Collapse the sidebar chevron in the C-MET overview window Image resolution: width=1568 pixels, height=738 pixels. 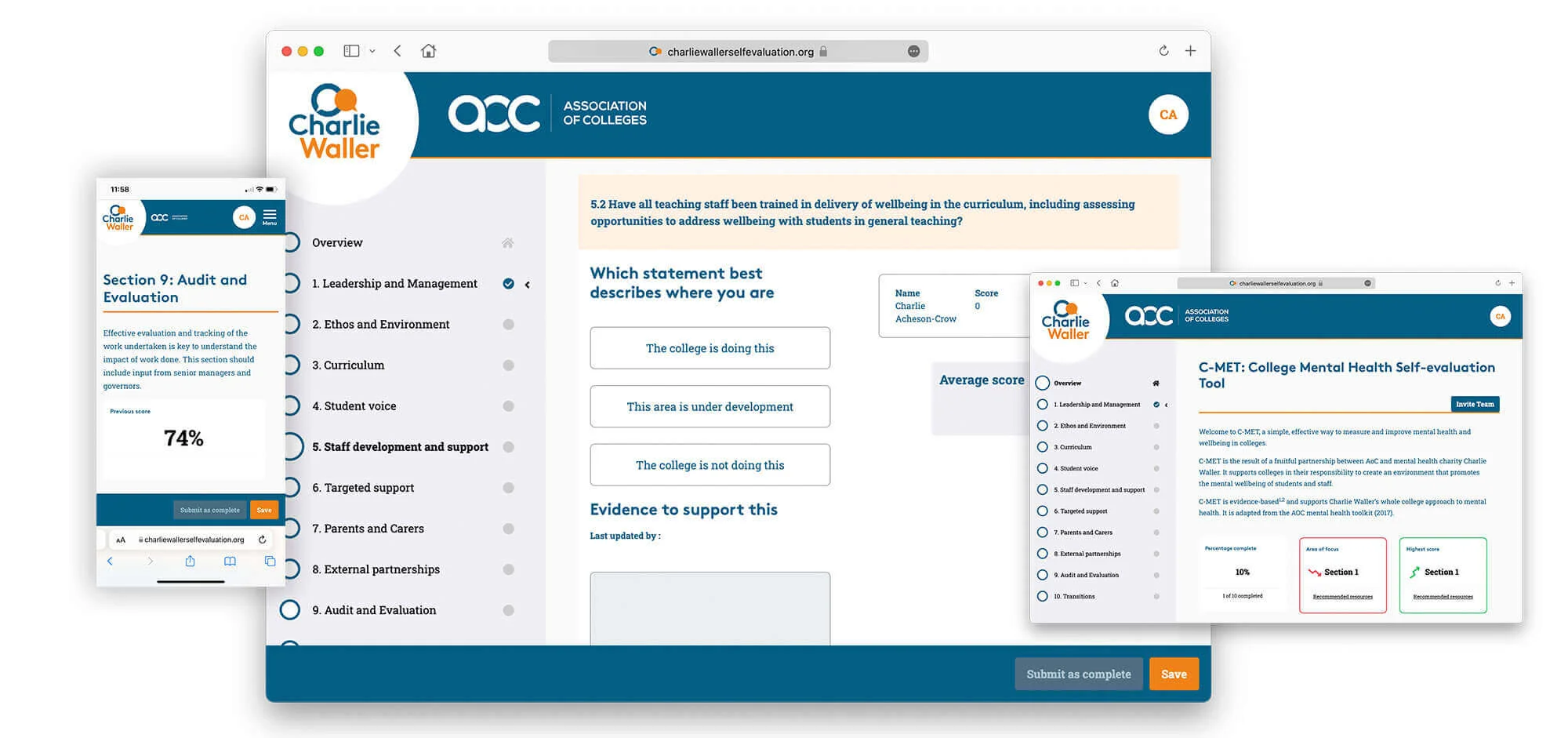(1167, 405)
